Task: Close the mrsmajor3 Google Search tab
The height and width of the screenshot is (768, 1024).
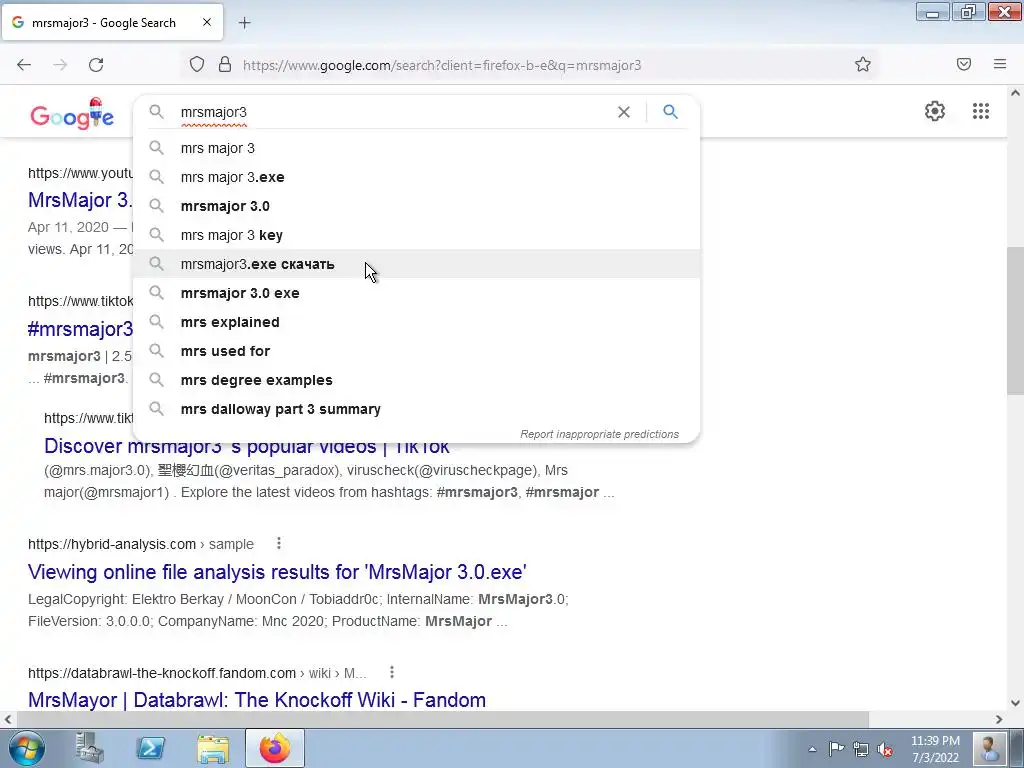Action: [207, 22]
